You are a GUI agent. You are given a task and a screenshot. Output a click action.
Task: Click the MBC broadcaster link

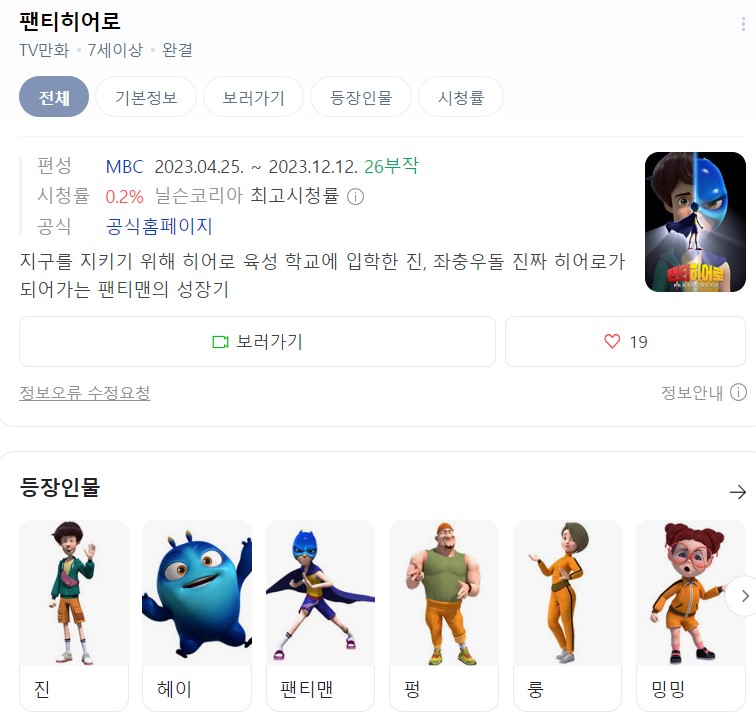[x=124, y=167]
